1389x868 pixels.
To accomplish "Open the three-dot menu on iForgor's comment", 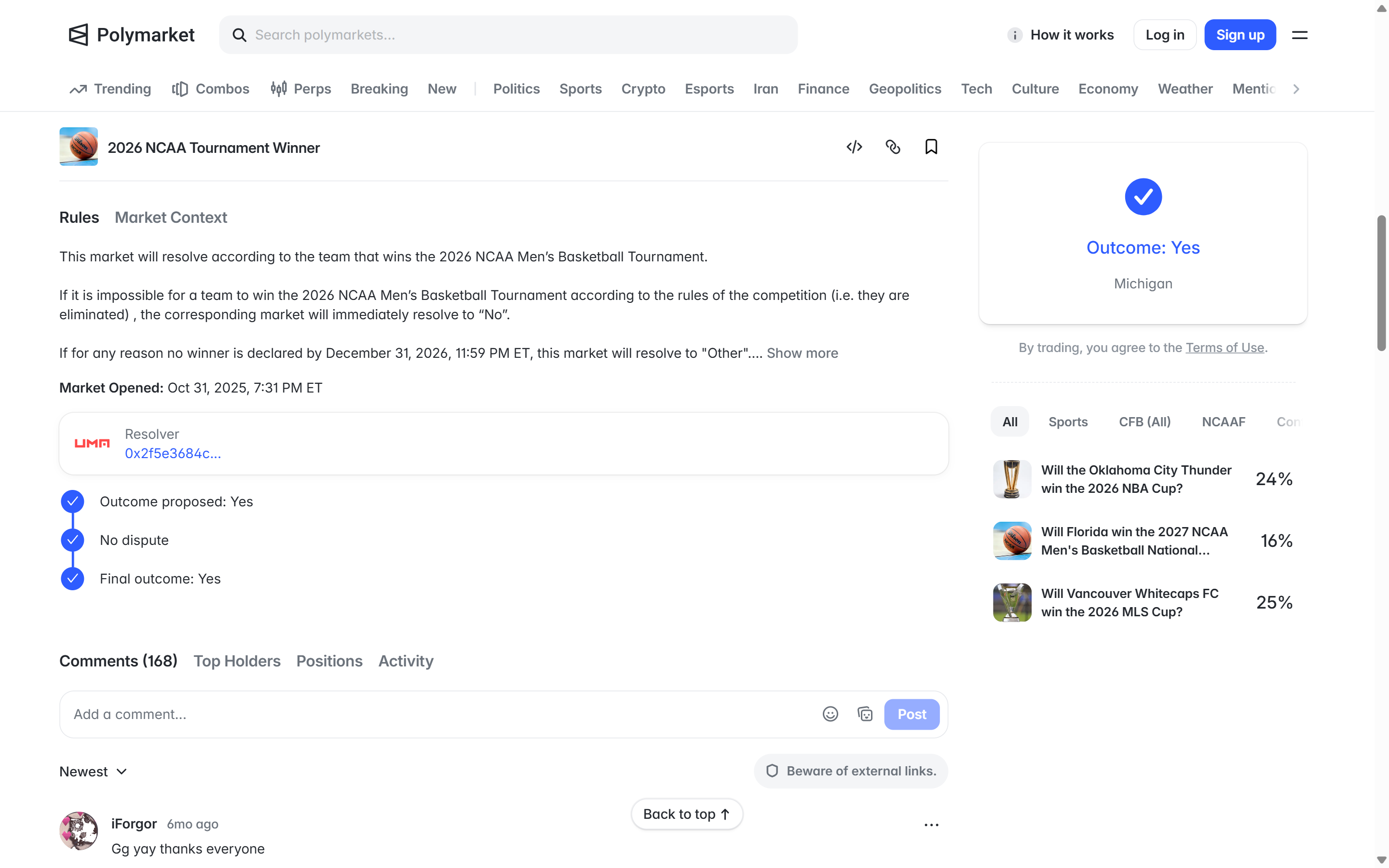I will pyautogui.click(x=931, y=825).
